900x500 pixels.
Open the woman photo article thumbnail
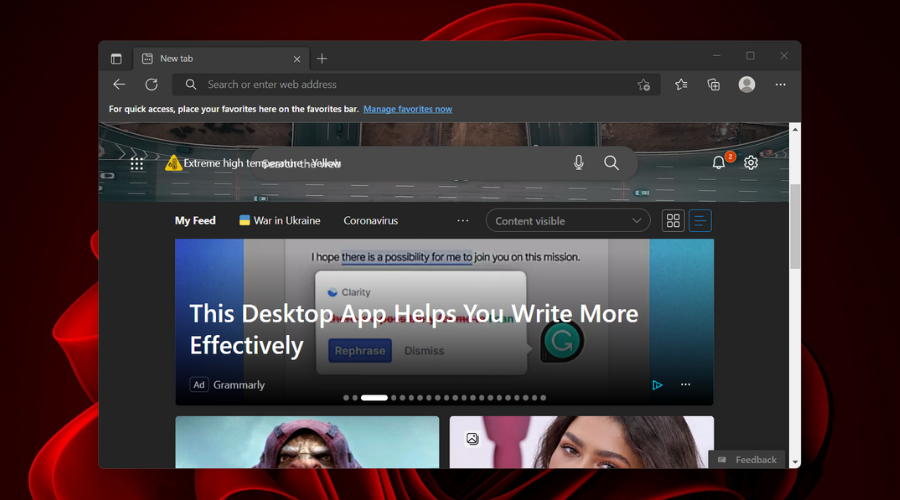click(581, 442)
